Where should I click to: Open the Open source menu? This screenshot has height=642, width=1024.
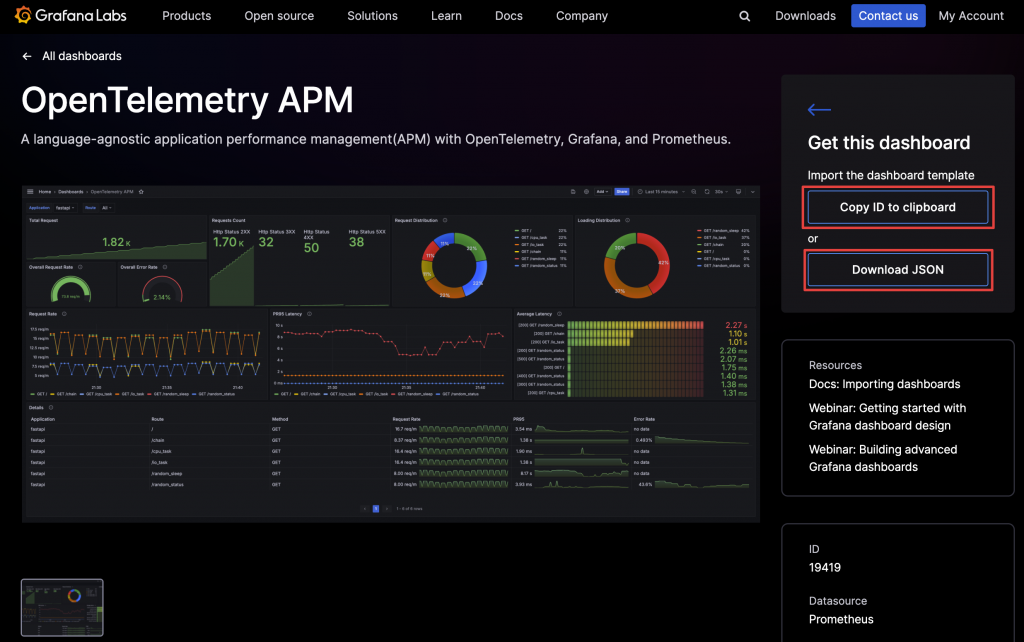tap(279, 16)
